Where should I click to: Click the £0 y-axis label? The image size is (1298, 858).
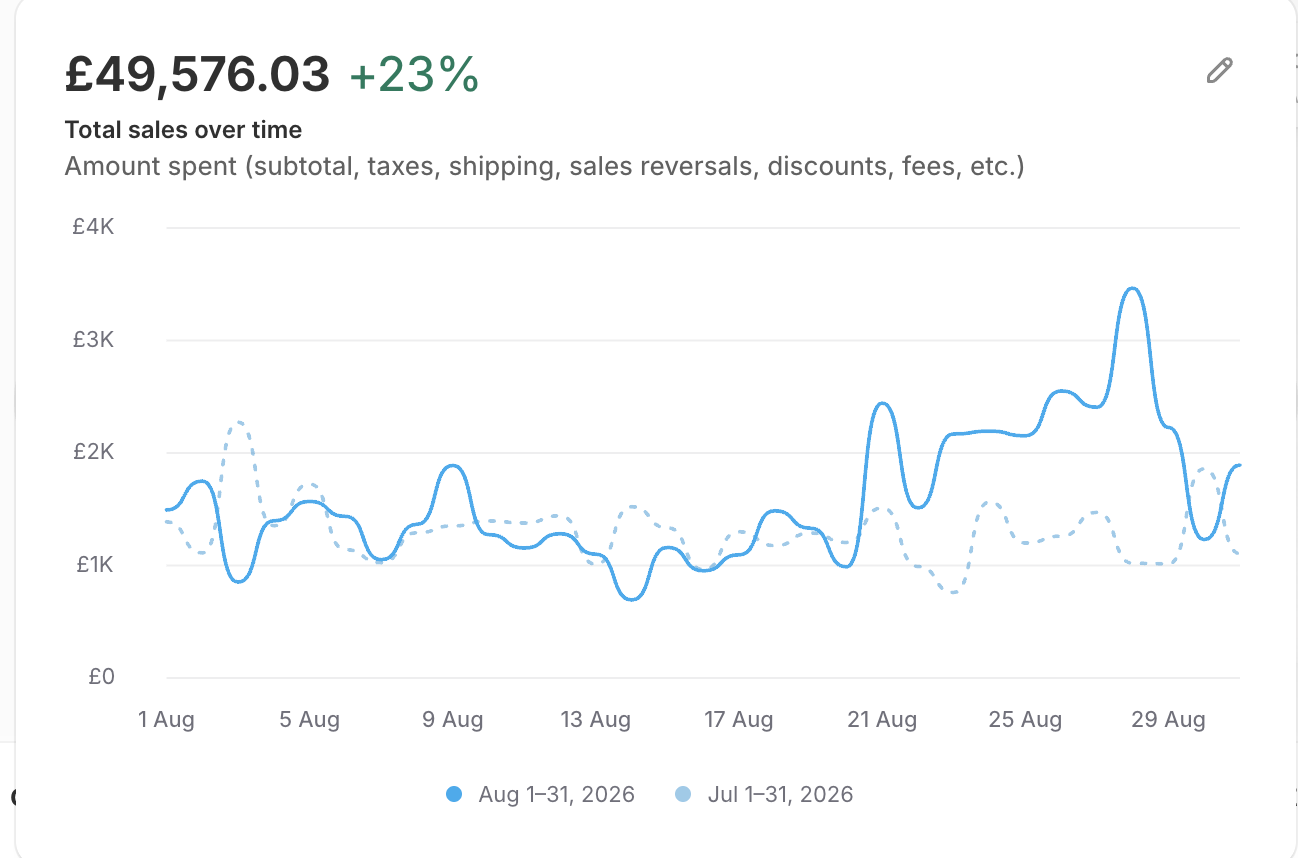point(101,677)
